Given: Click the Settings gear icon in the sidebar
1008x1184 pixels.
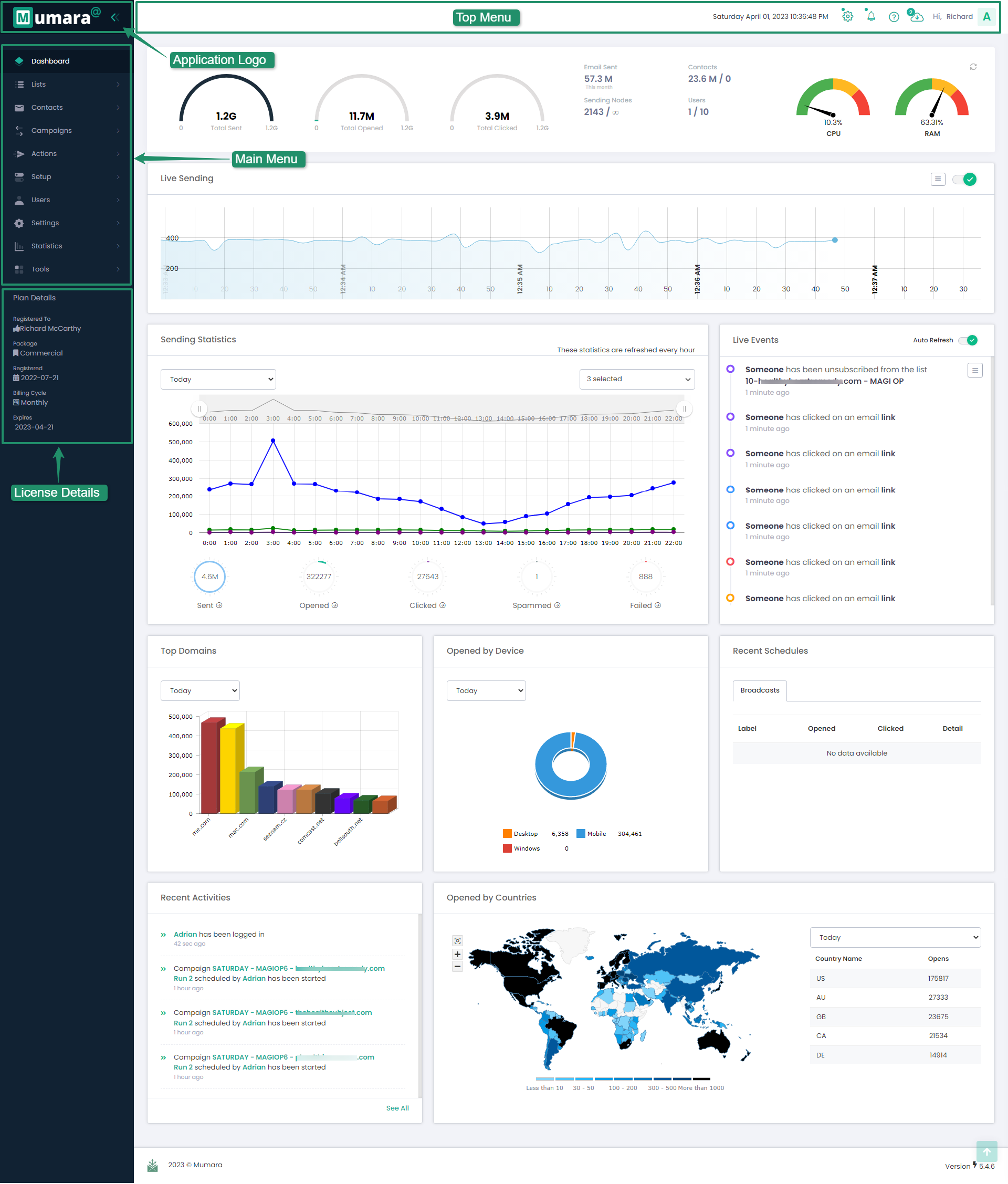Looking at the screenshot, I should pos(19,223).
